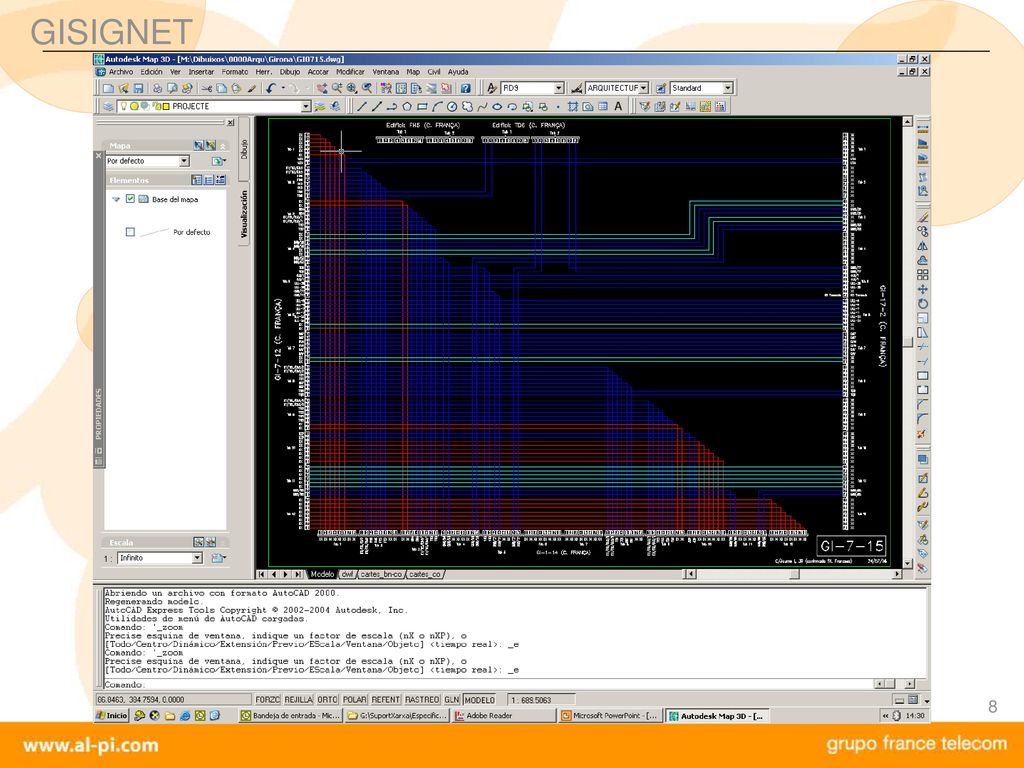The height and width of the screenshot is (768, 1024).
Task: Open the RD9 text style dropdown
Action: point(559,88)
